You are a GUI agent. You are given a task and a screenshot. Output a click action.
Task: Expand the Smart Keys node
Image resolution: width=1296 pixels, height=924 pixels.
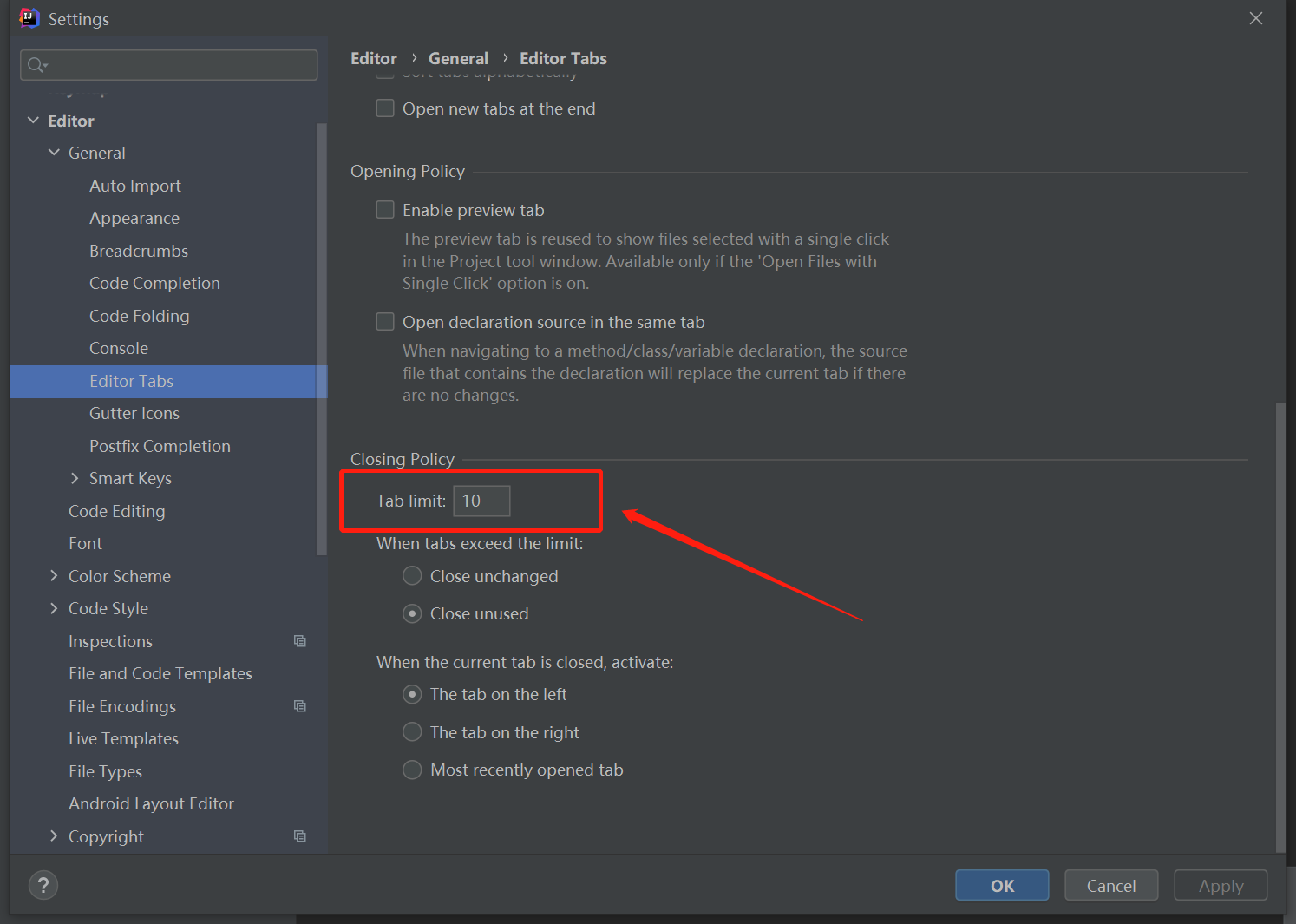pyautogui.click(x=75, y=478)
